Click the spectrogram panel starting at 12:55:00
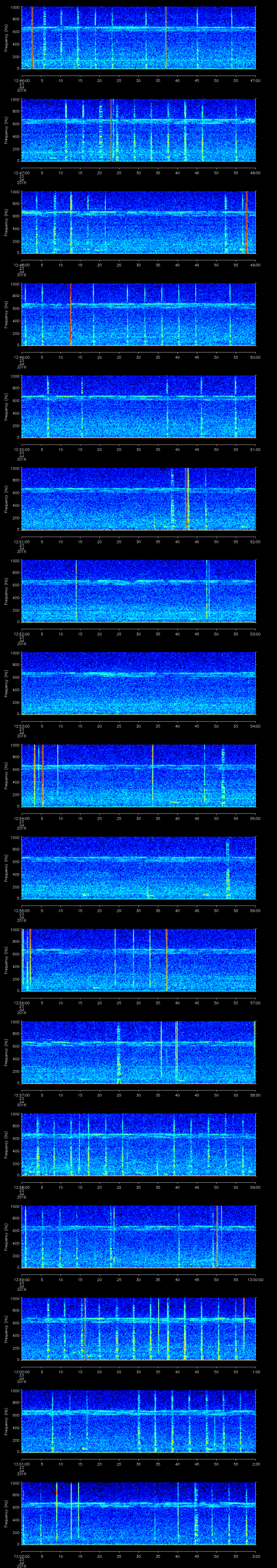 pyautogui.click(x=138, y=868)
